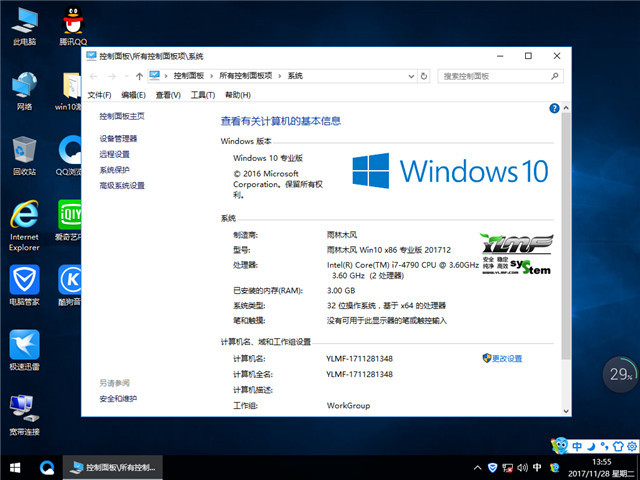The width and height of the screenshot is (640, 480).
Task: Click the input bar cartoon mascot icon
Action: 560,445
